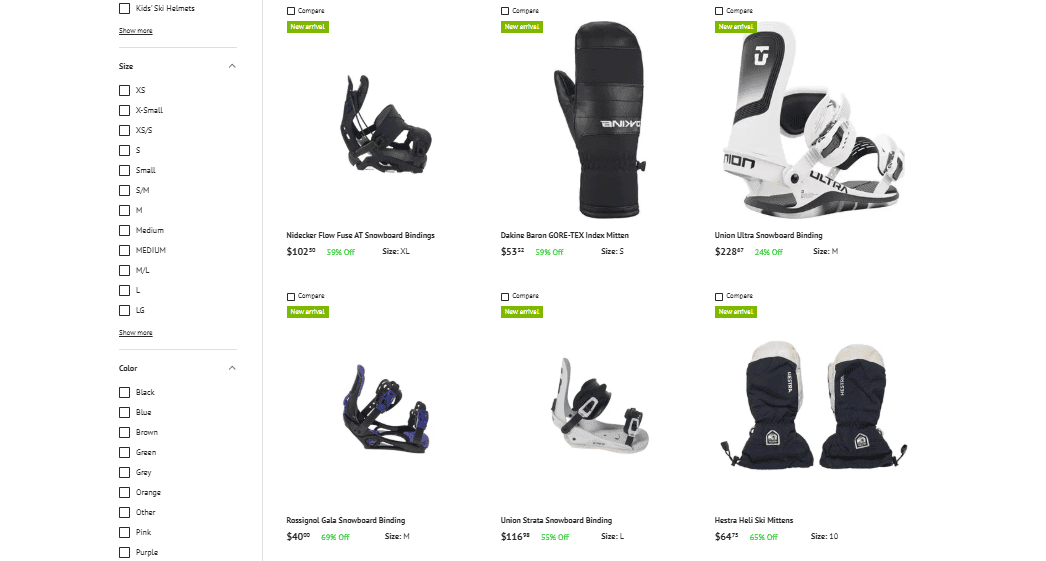
Task: Open Union Strata Snowboard Binding title link
Action: point(556,520)
